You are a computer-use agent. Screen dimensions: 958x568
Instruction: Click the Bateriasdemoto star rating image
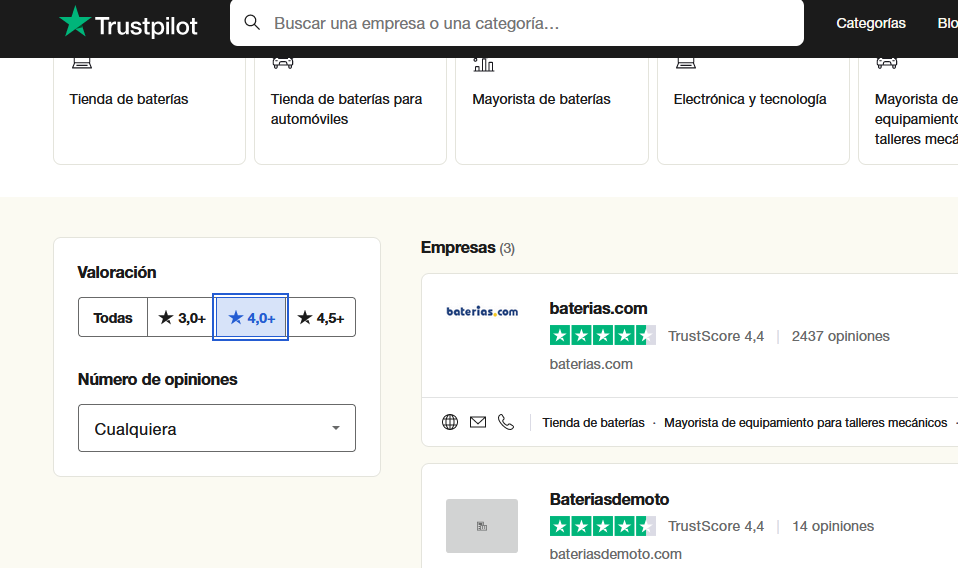coord(602,526)
